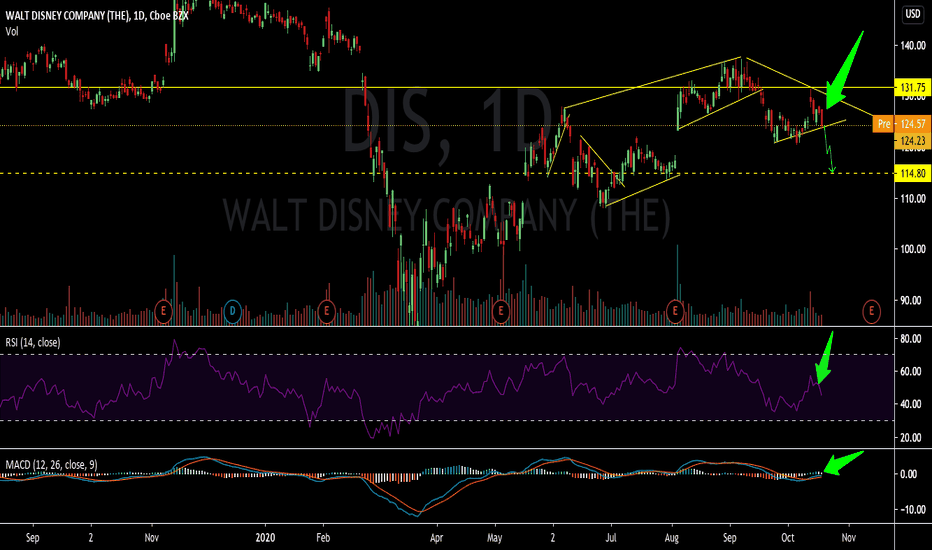Click the Apr label on time axis
Screen dimensions: 932x550
[x=437, y=538]
